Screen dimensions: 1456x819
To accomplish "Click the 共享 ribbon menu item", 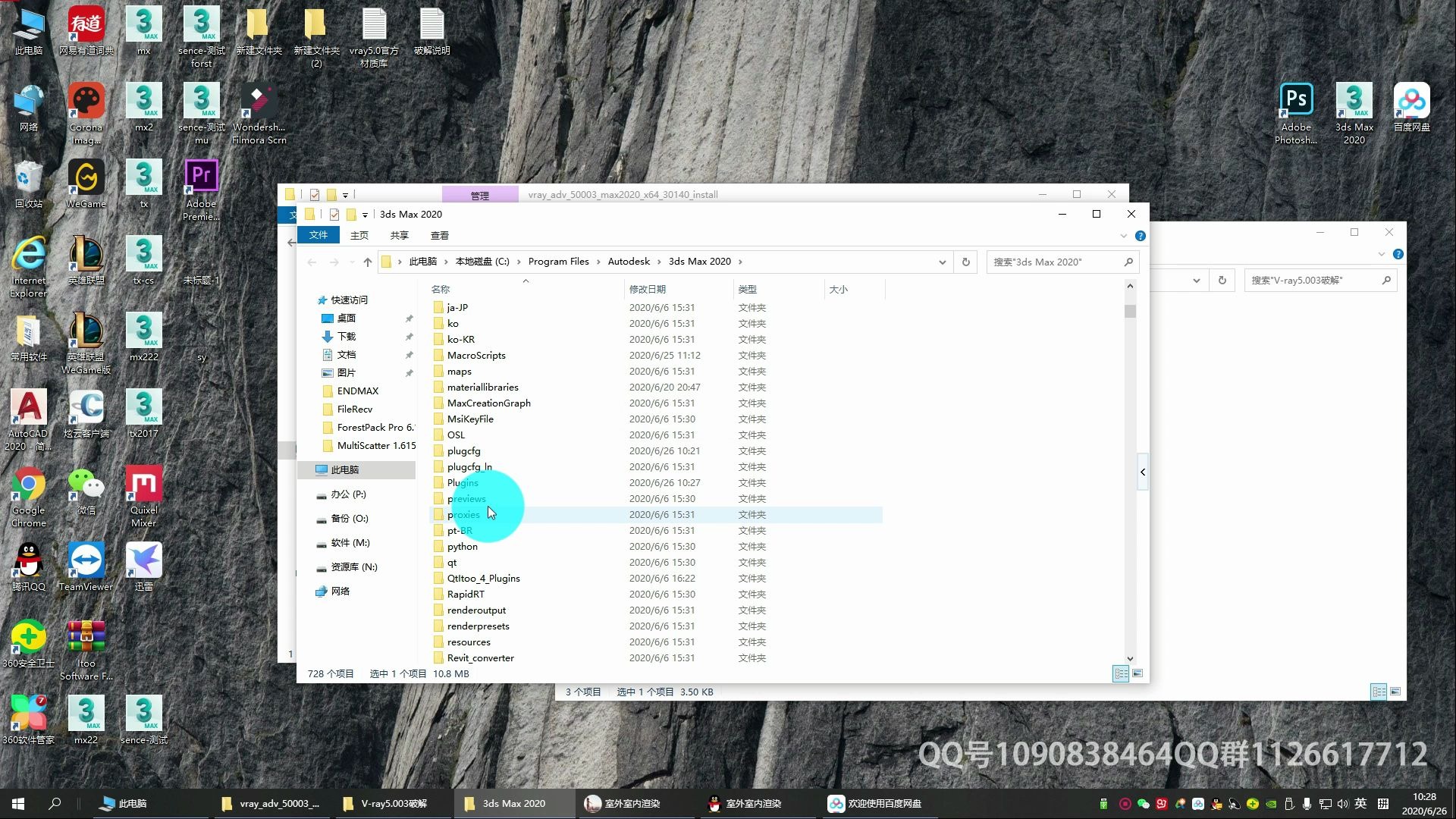I will click(399, 235).
